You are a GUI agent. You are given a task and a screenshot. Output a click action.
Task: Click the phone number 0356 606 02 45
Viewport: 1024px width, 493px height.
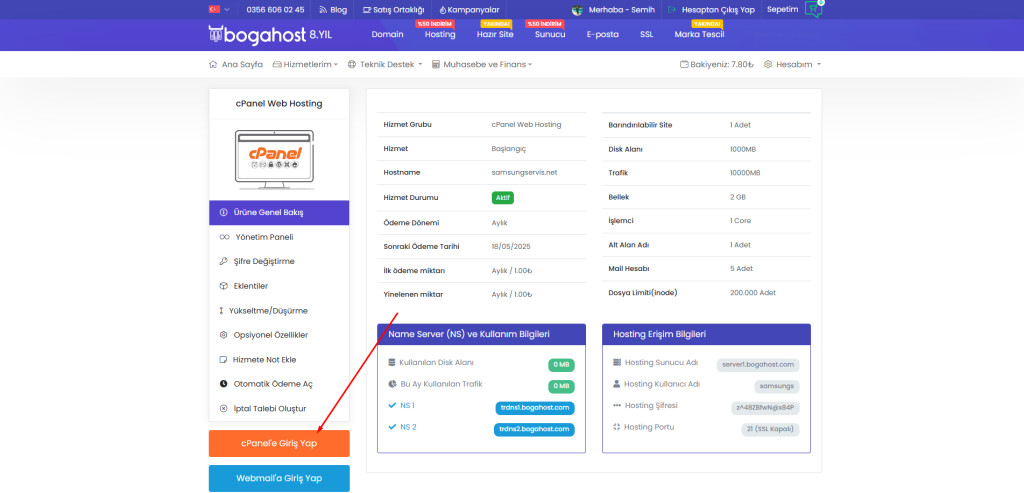pos(276,10)
